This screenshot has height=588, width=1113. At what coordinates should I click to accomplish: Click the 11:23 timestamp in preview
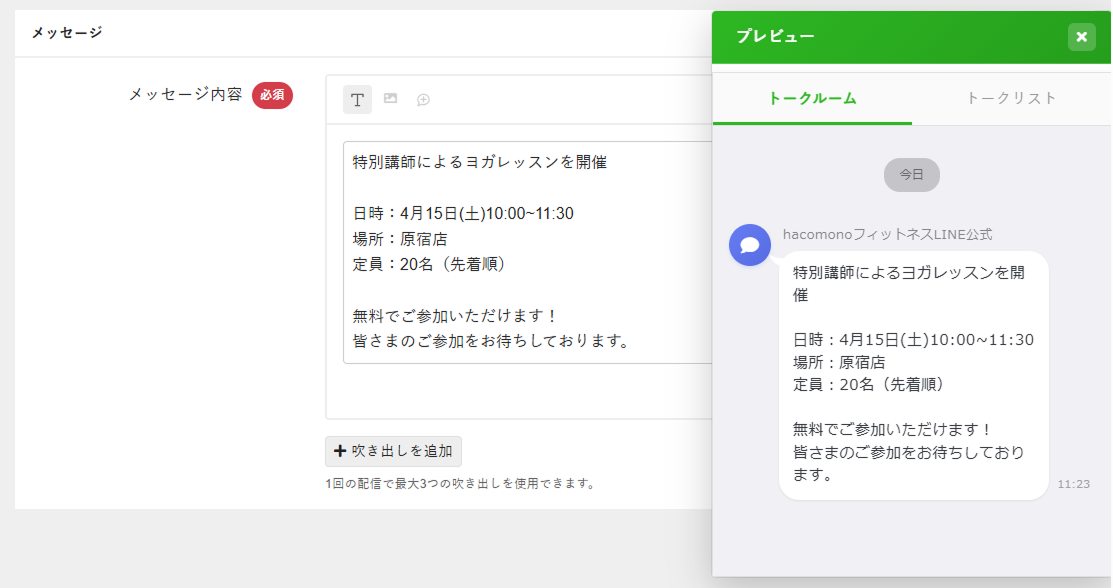click(1073, 484)
